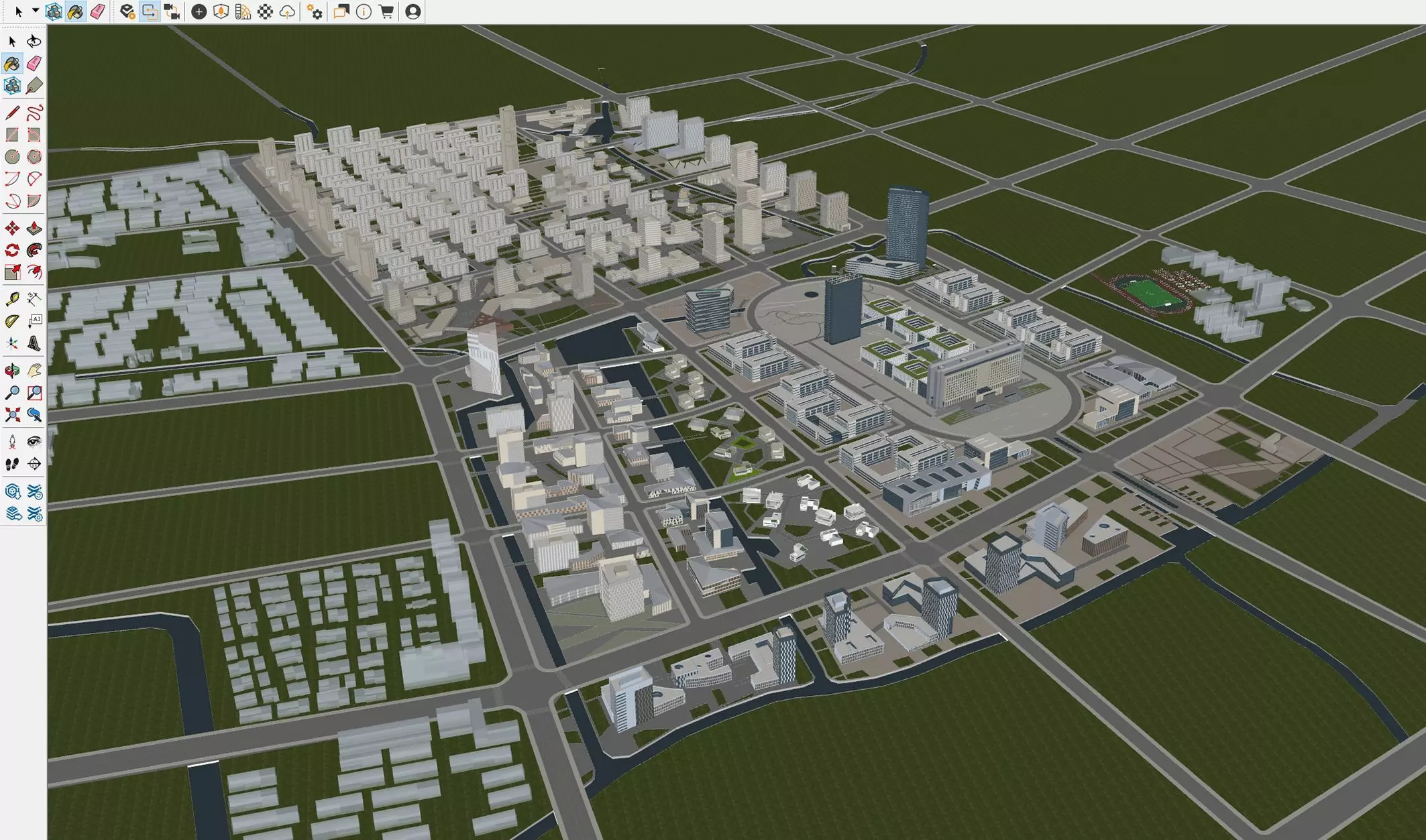Select the Zoom Window tool
Screen dimensions: 1426x840
pyautogui.click(x=34, y=393)
